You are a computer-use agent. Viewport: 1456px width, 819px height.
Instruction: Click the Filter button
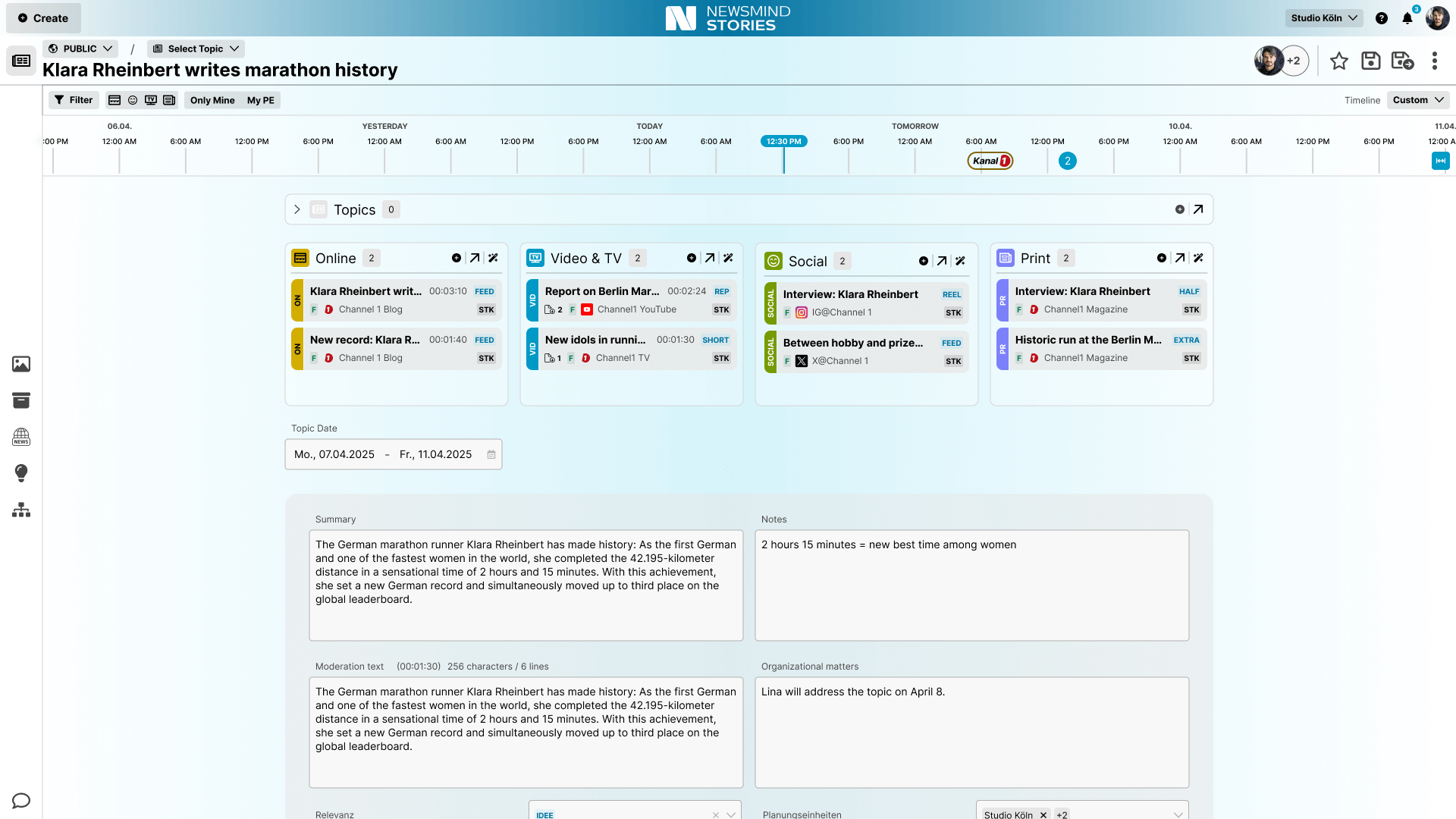pyautogui.click(x=73, y=99)
